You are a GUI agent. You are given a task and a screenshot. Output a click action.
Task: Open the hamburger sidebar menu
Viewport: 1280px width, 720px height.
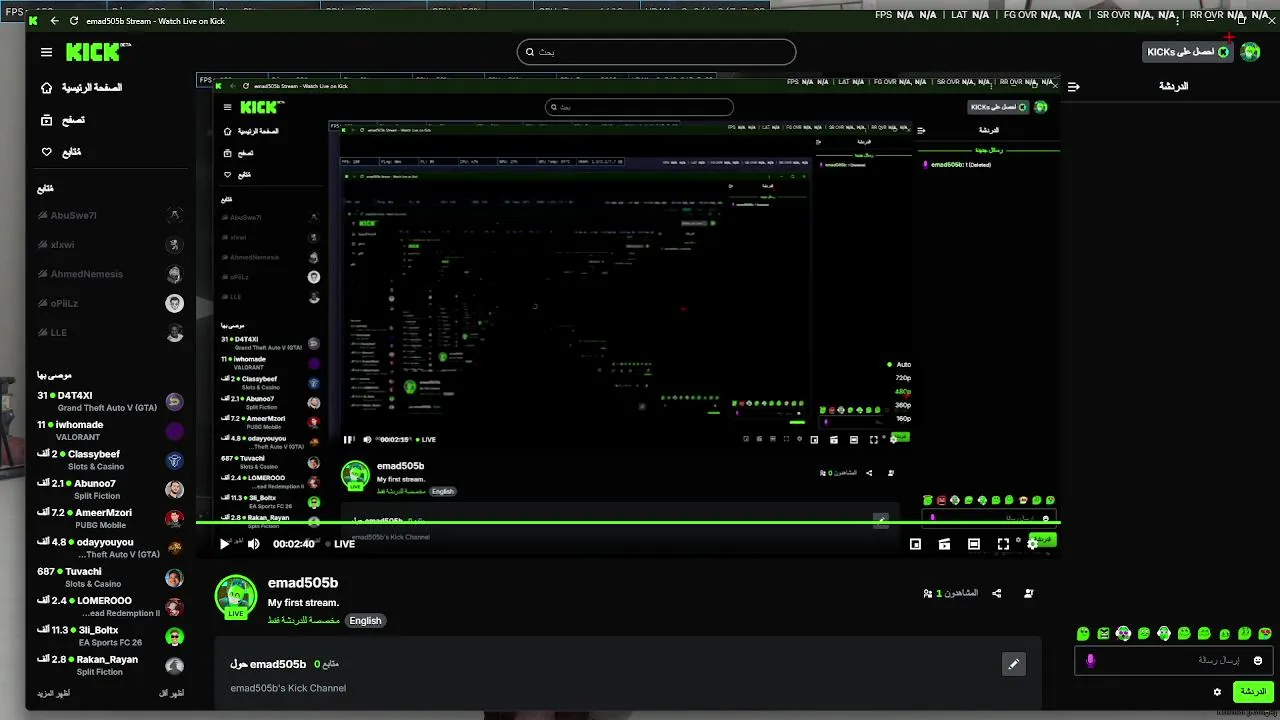46,52
